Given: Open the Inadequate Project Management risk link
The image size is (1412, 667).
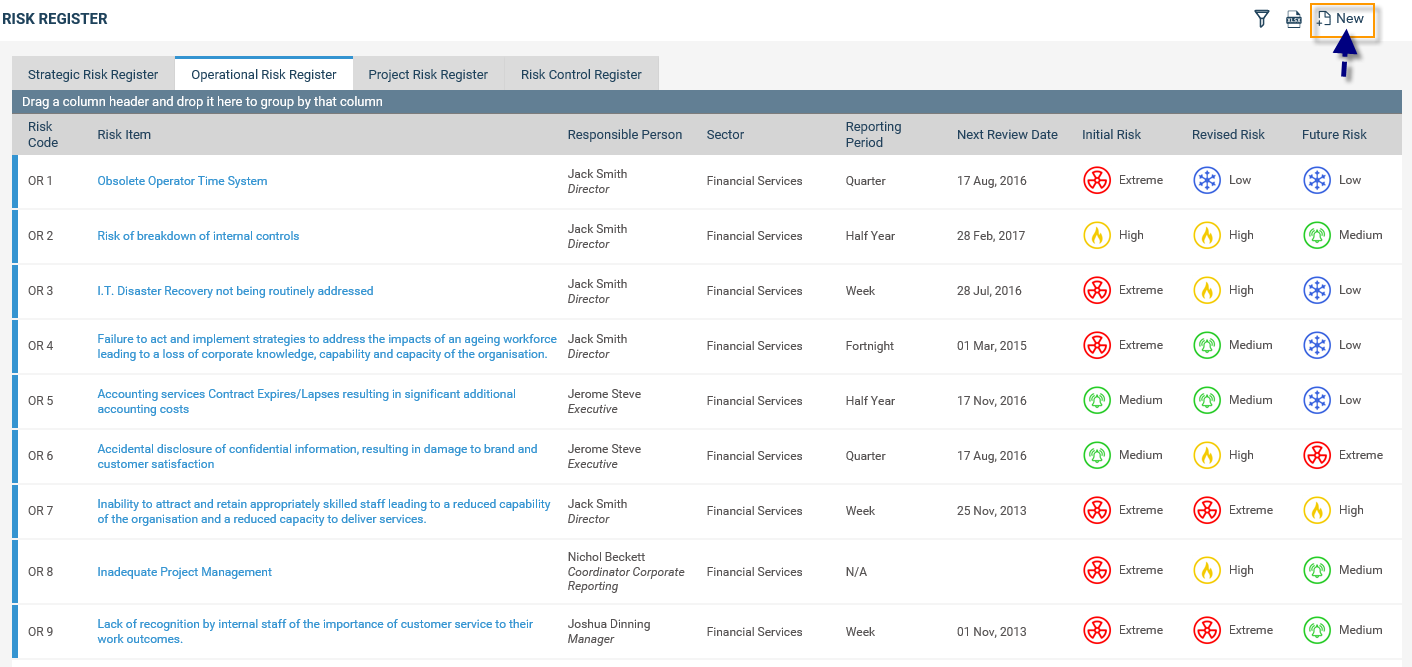Looking at the screenshot, I should pyautogui.click(x=184, y=570).
